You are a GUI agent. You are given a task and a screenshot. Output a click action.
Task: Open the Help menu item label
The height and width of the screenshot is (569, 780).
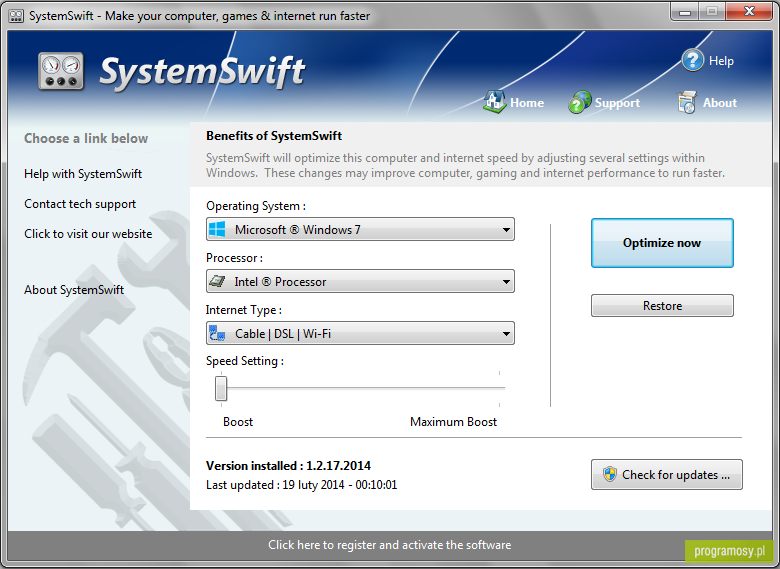click(721, 61)
